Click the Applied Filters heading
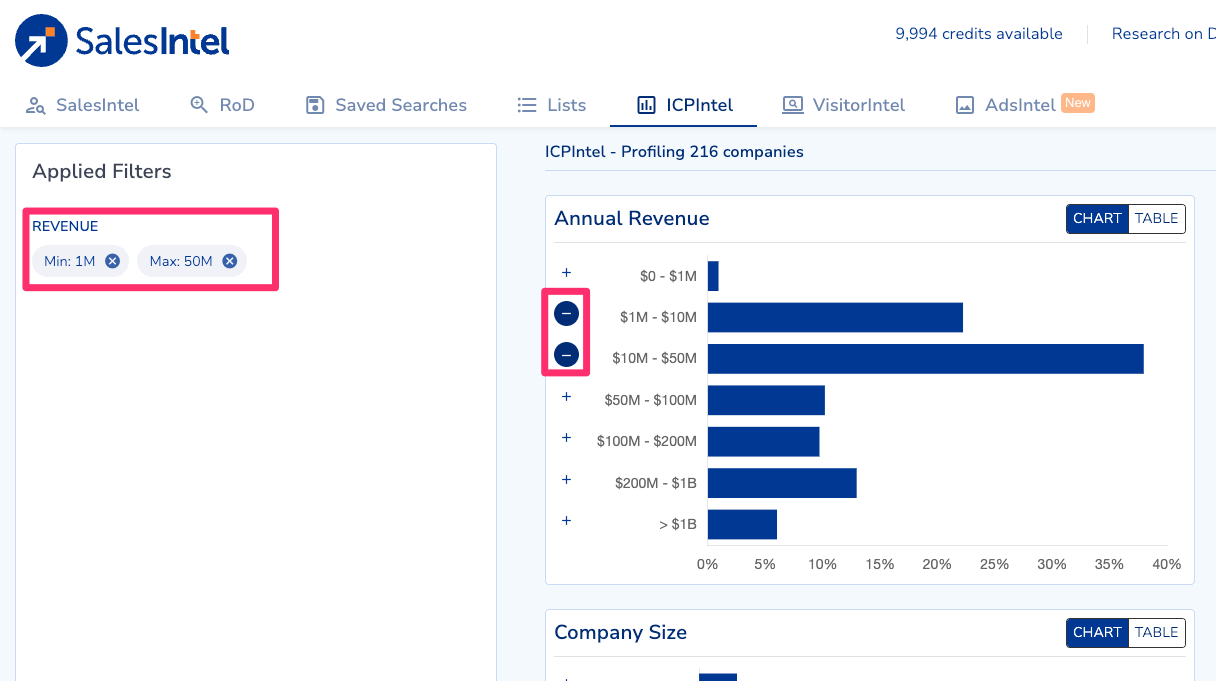This screenshot has width=1216, height=681. point(102,172)
